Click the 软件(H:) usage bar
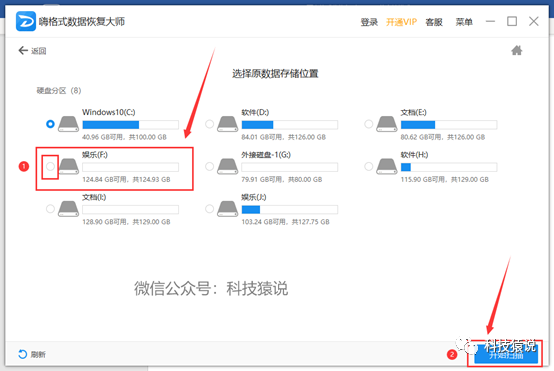Image resolution: width=554 pixels, height=371 pixels. point(449,167)
